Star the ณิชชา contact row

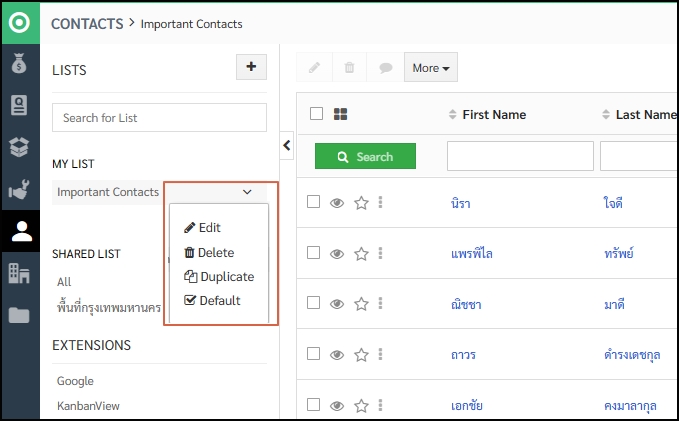pos(361,304)
